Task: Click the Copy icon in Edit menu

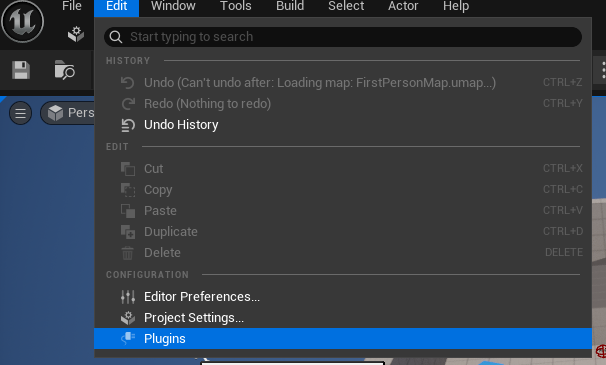Action: [128, 190]
